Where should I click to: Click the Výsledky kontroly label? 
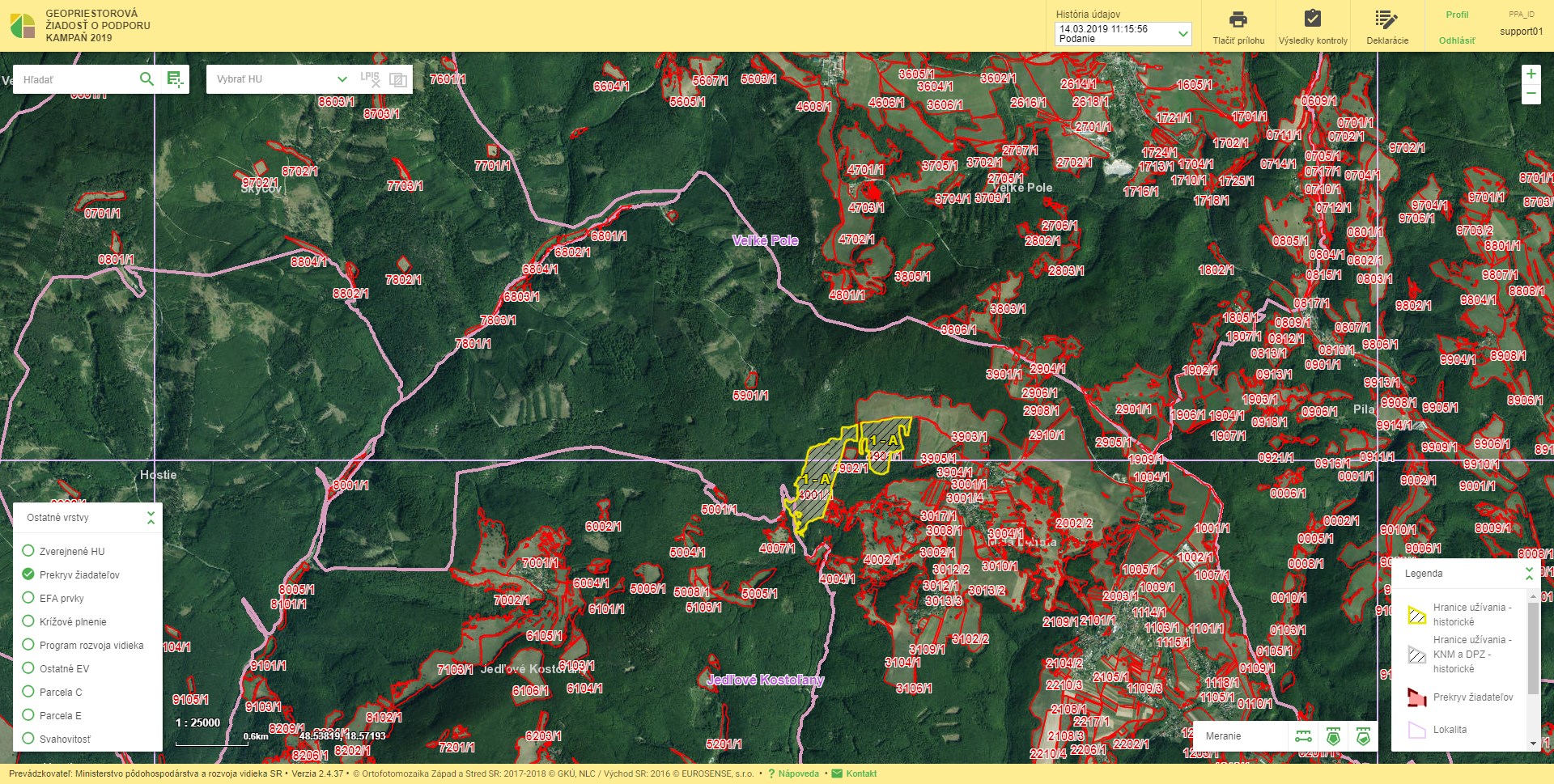click(1313, 40)
